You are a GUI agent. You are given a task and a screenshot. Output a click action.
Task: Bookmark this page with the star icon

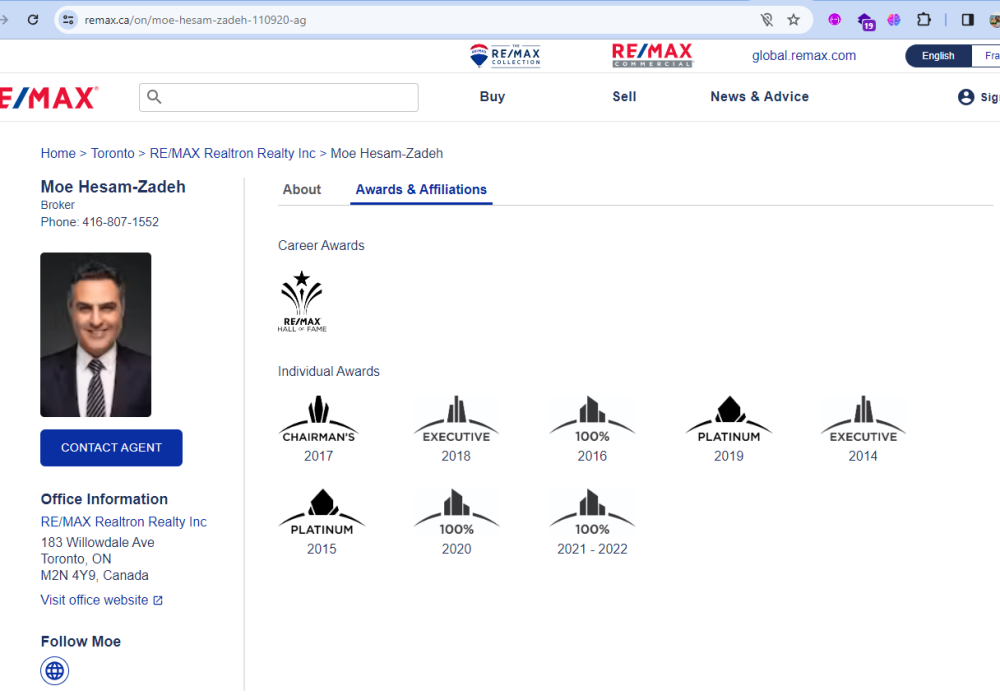click(793, 20)
